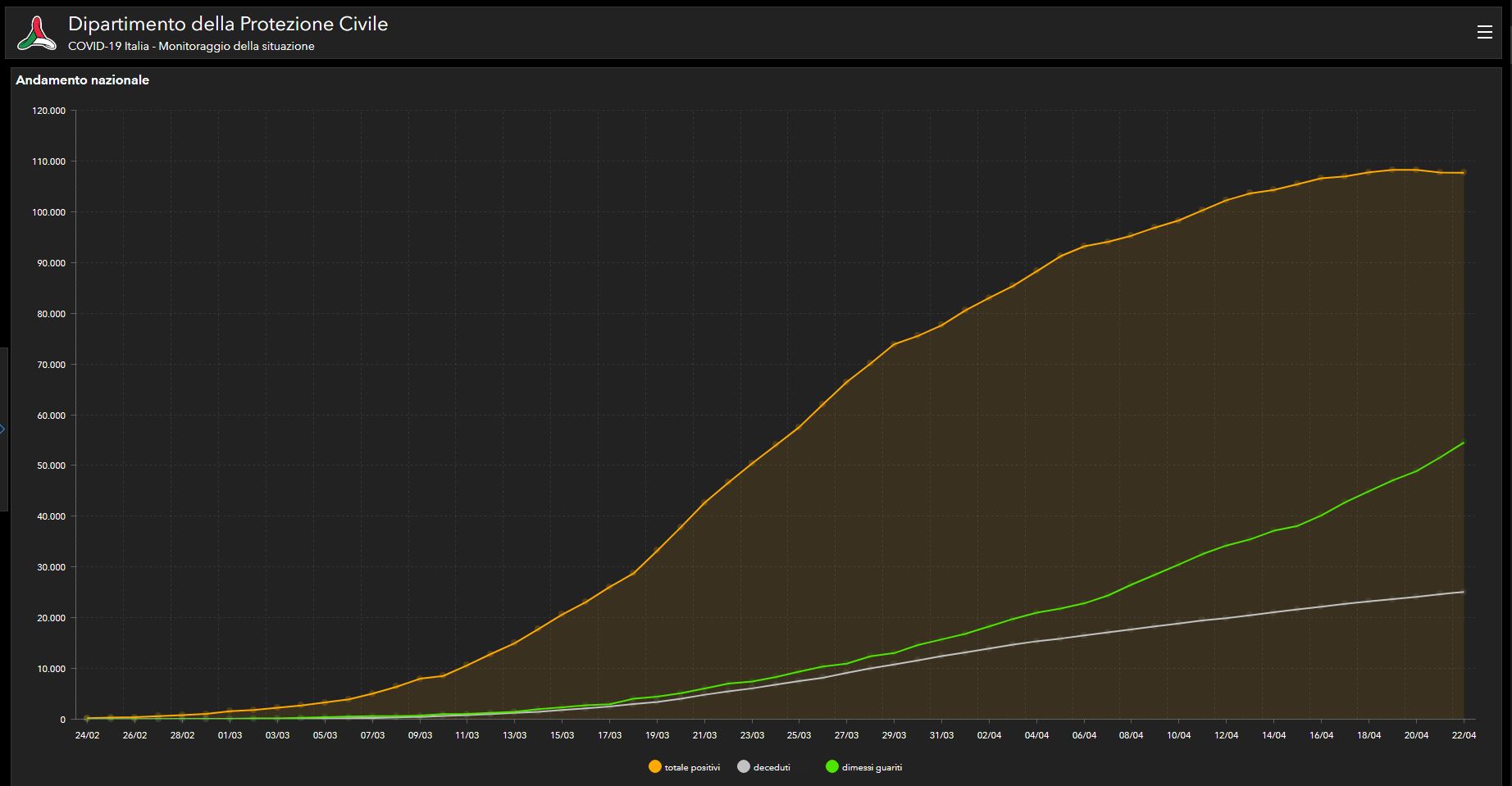The height and width of the screenshot is (786, 1512).
Task: Click the 10.000 y-axis label
Action: (x=52, y=669)
